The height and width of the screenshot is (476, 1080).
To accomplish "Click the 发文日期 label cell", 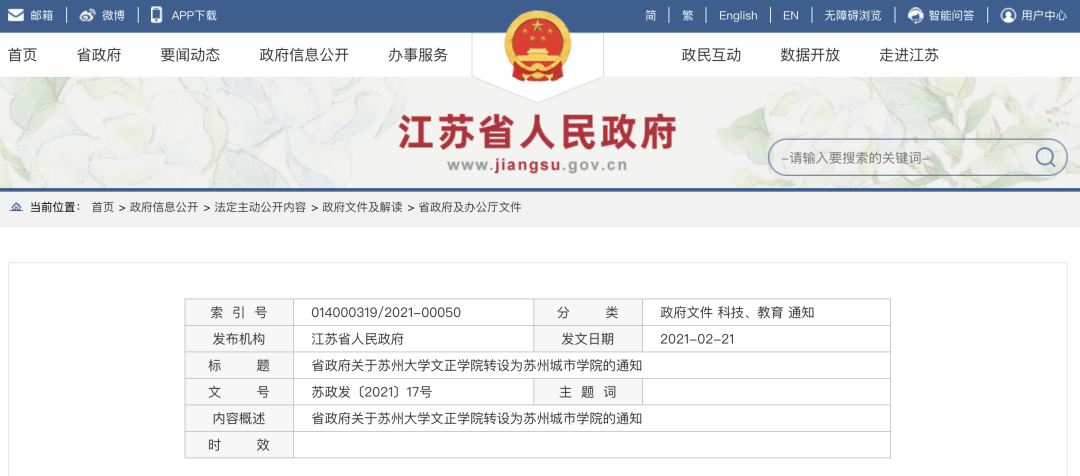I will [x=588, y=339].
